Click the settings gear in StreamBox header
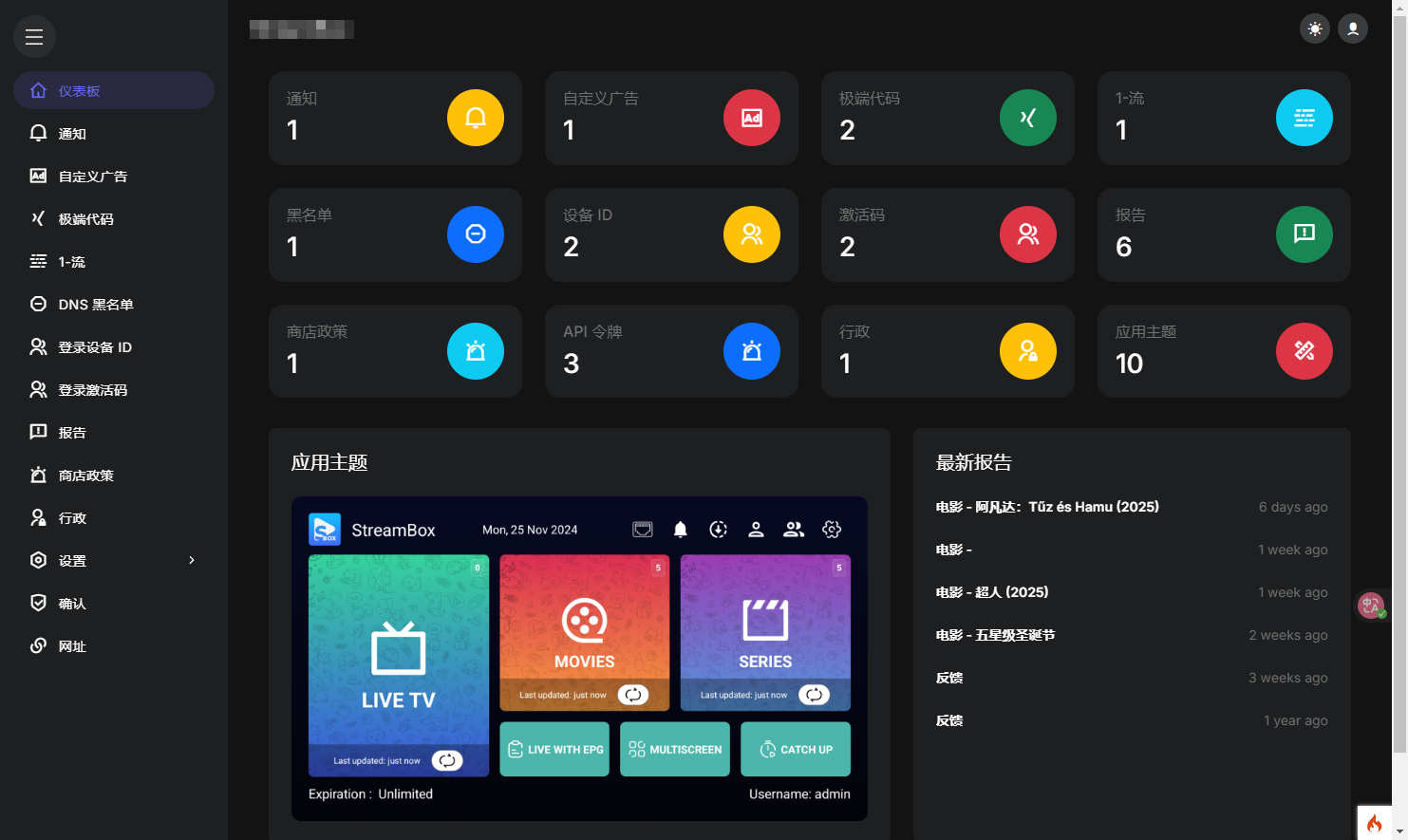1408x840 pixels. point(832,530)
